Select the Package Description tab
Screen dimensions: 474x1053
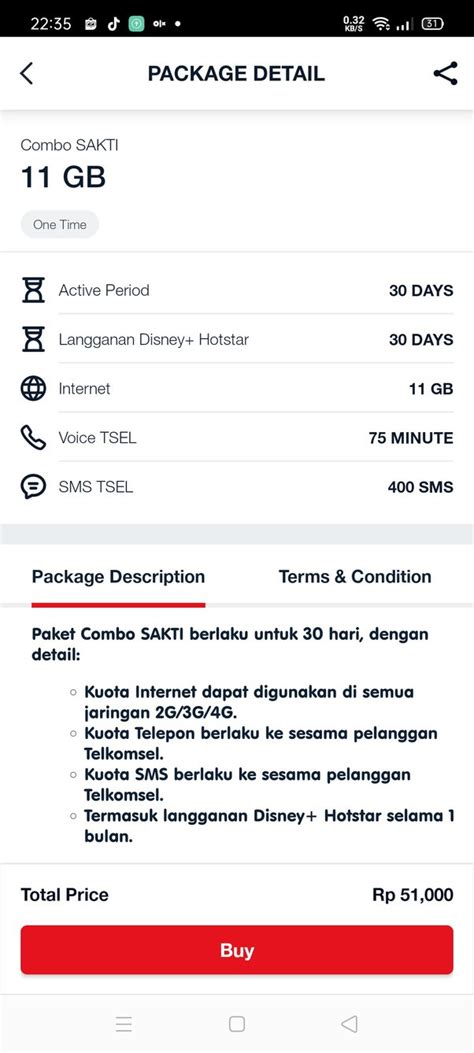[118, 577]
